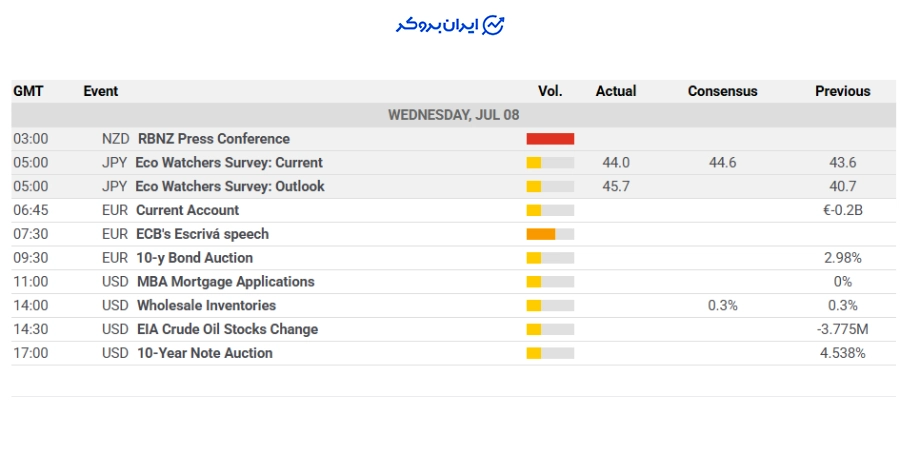
Task: Click the Iran Broker Persian brand text
Action: click(x=437, y=26)
